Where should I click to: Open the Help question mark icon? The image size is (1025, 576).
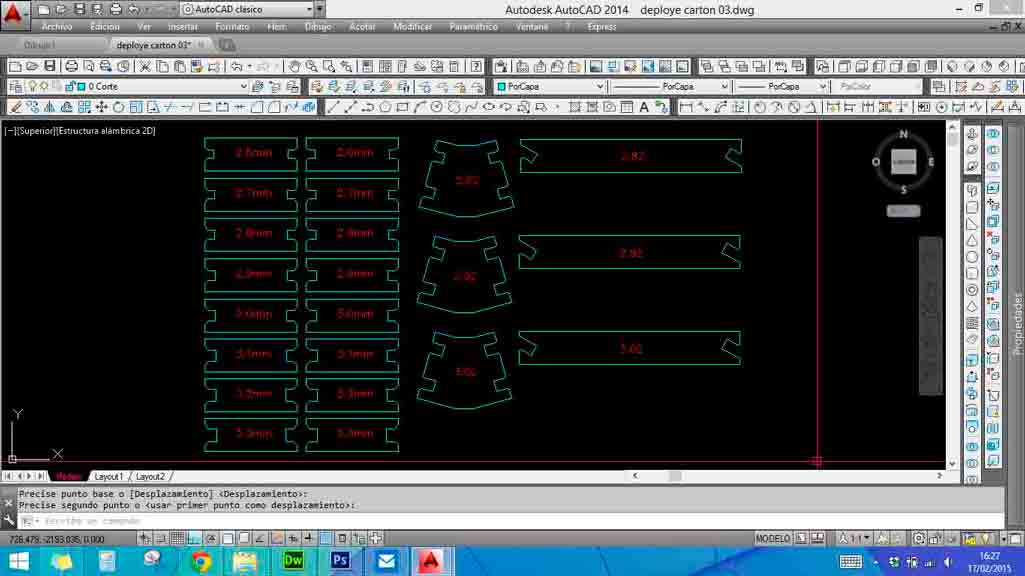coord(477,66)
